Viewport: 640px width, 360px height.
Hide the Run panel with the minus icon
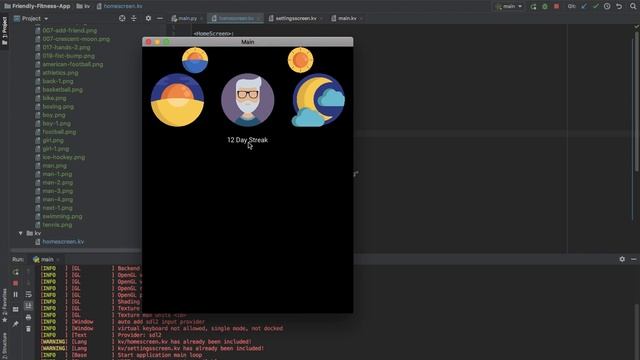633,259
